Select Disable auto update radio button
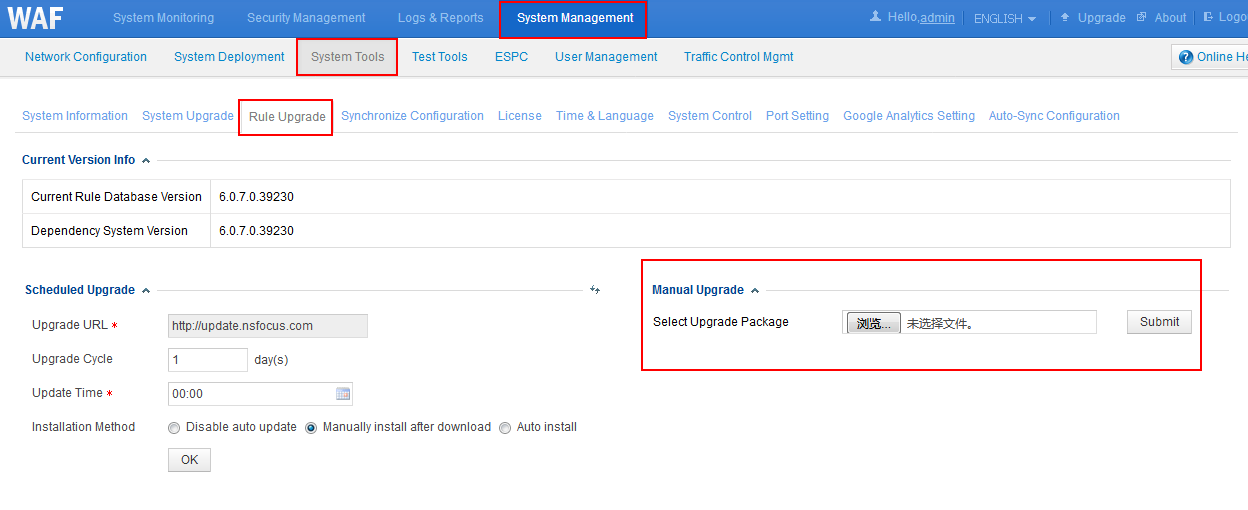Image resolution: width=1248 pixels, height=510 pixels. point(175,428)
